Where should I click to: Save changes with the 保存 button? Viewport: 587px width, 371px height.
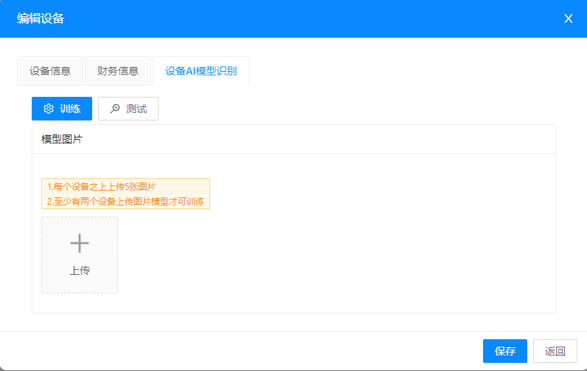click(505, 351)
